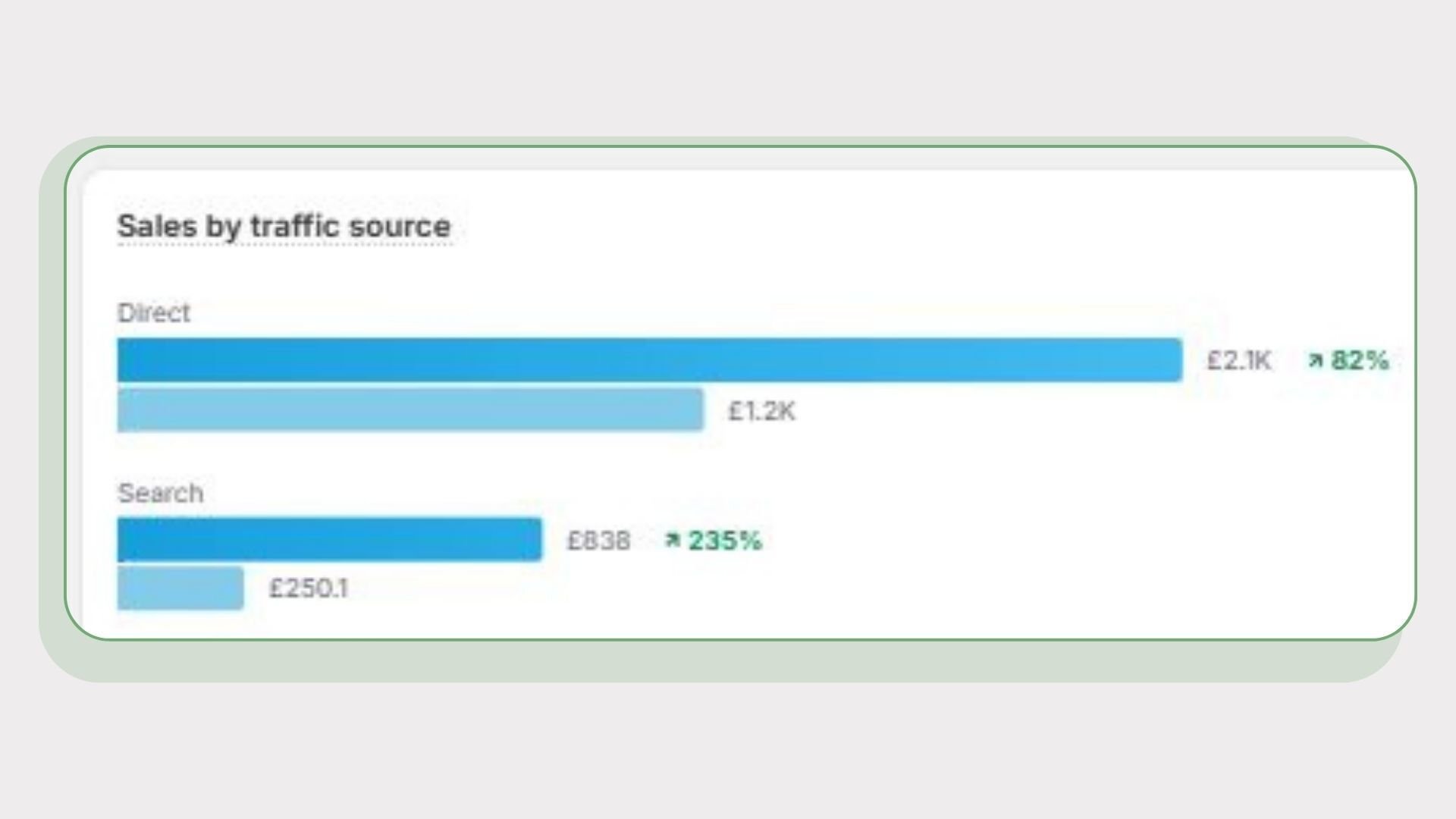Click the light blue Search £250.1 bar
1456x819 pixels.
tap(180, 588)
